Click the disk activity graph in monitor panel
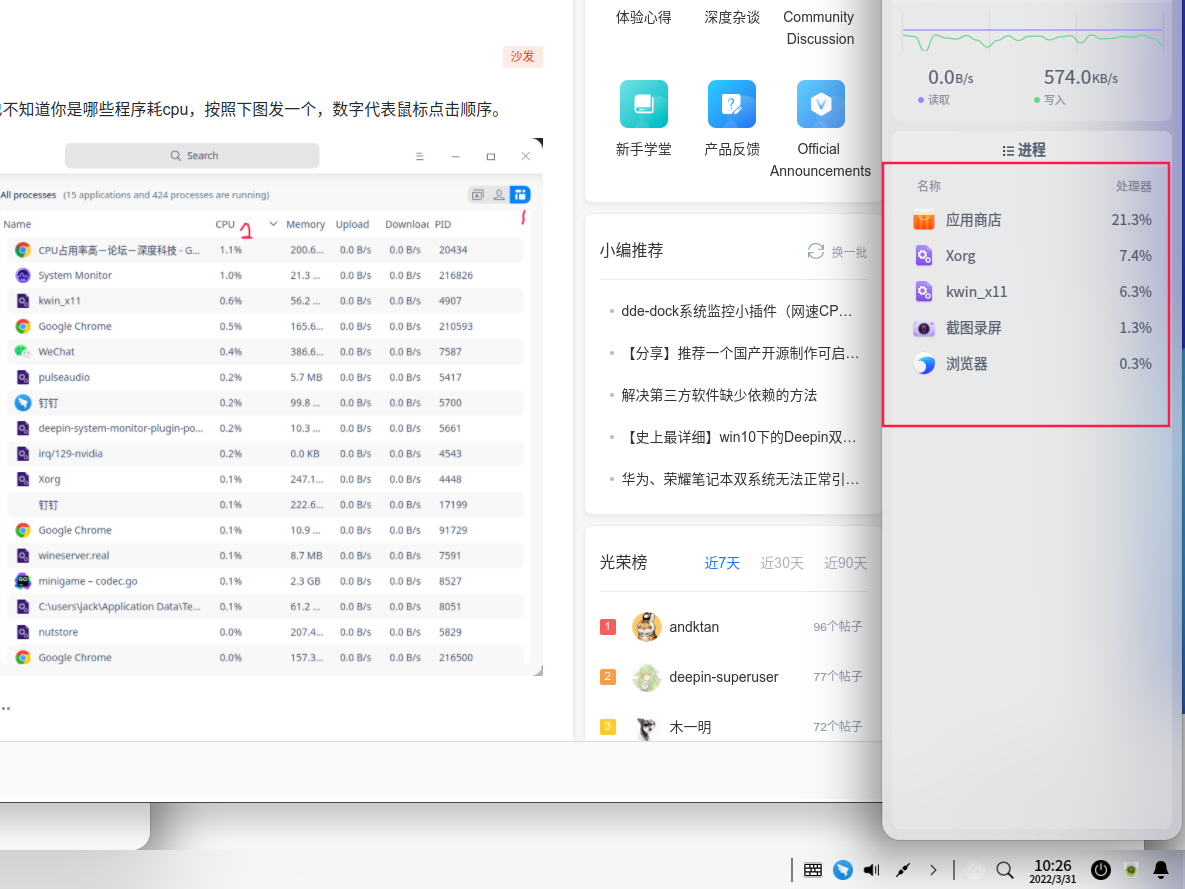 coord(1032,33)
